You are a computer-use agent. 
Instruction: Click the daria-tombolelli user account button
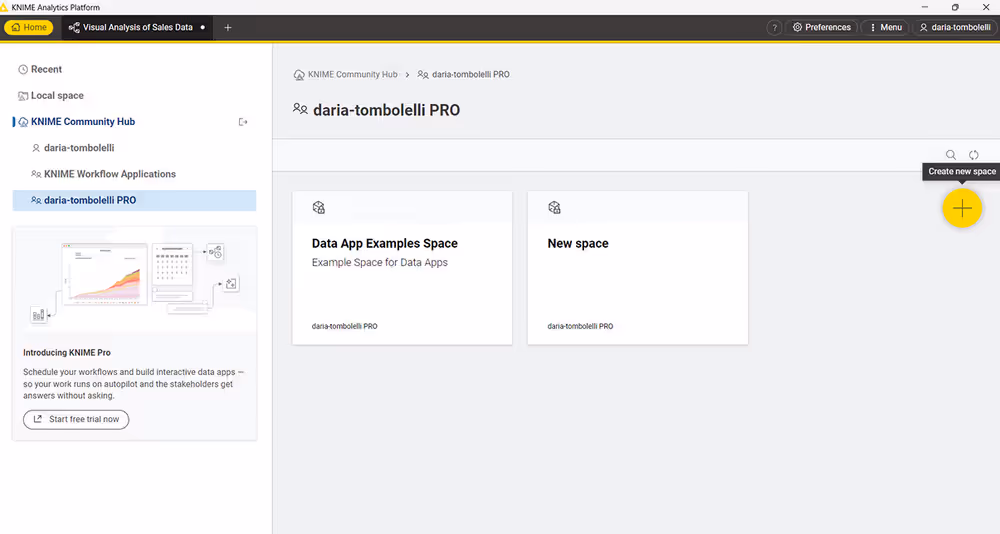click(954, 28)
